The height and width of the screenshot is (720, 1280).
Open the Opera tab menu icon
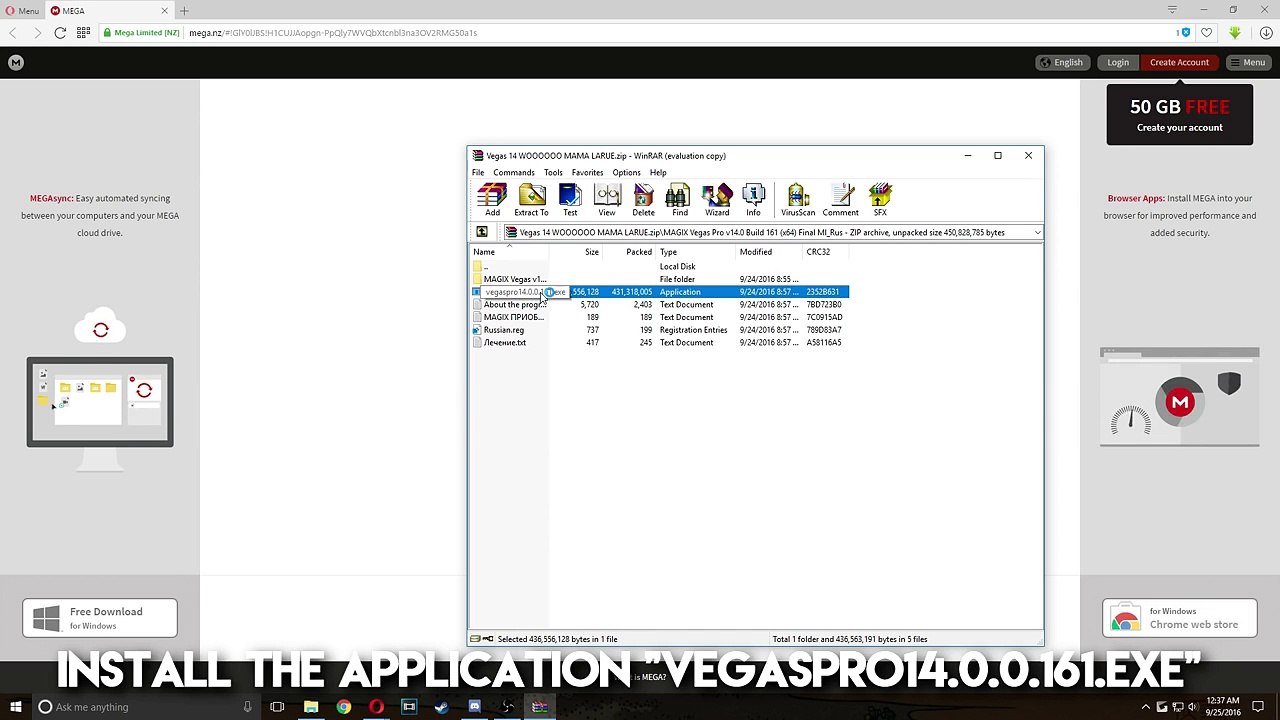click(1172, 10)
